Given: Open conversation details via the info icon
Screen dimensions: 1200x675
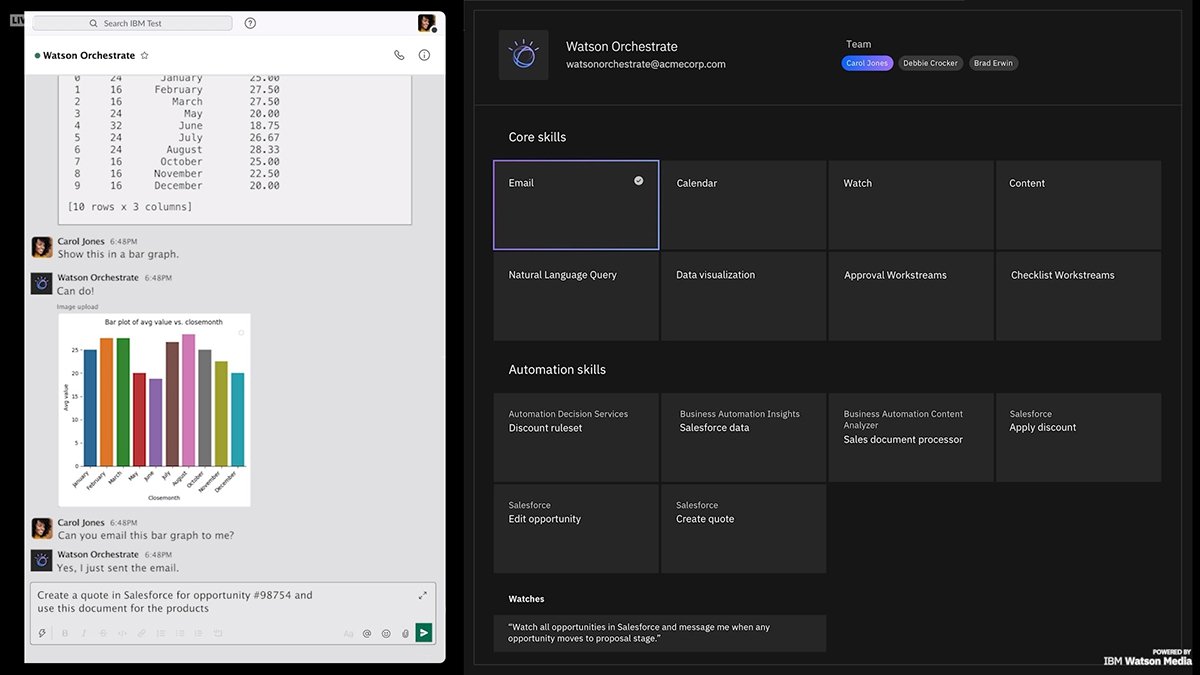Looking at the screenshot, I should click(424, 55).
